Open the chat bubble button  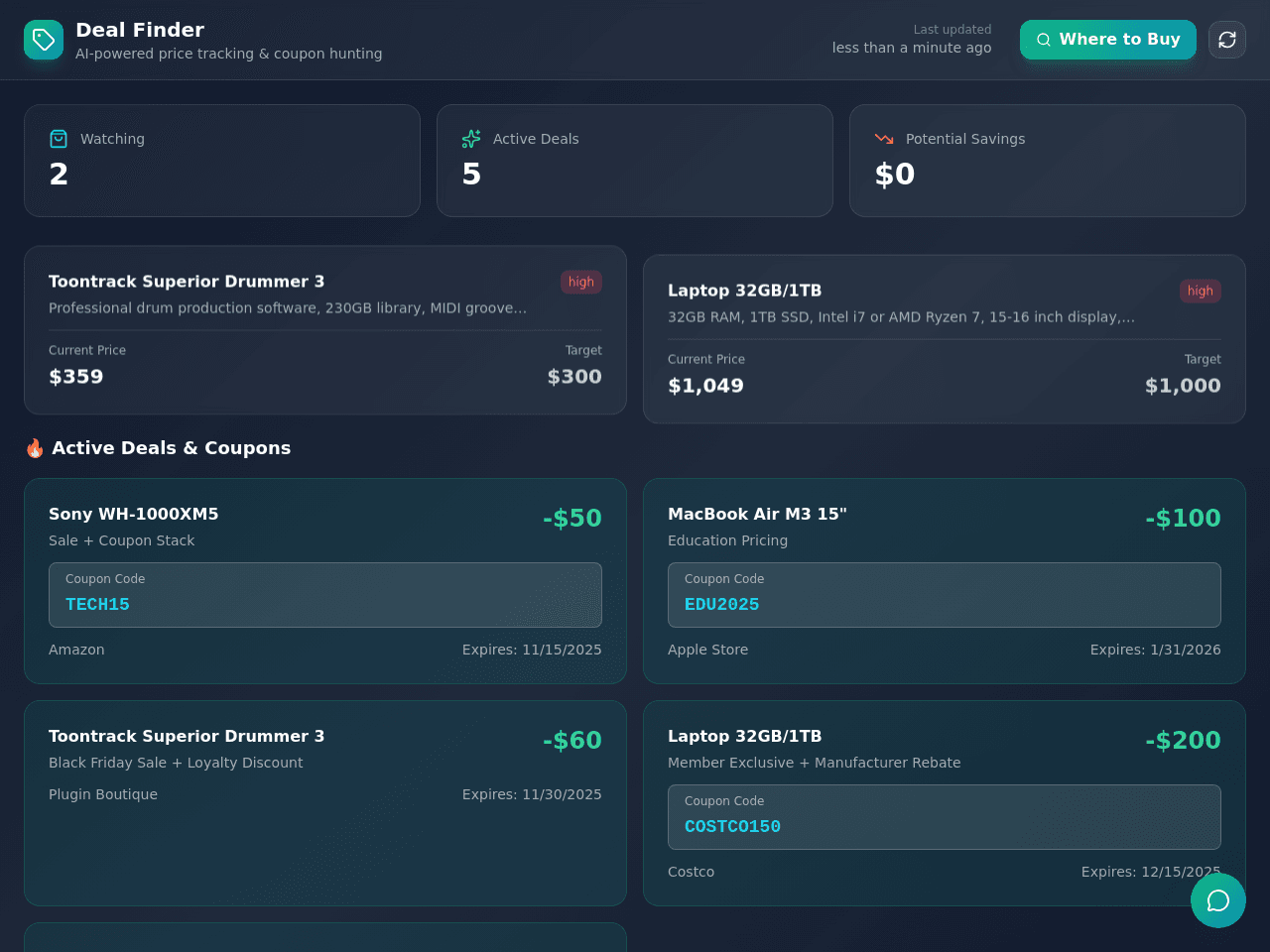pos(1218,900)
